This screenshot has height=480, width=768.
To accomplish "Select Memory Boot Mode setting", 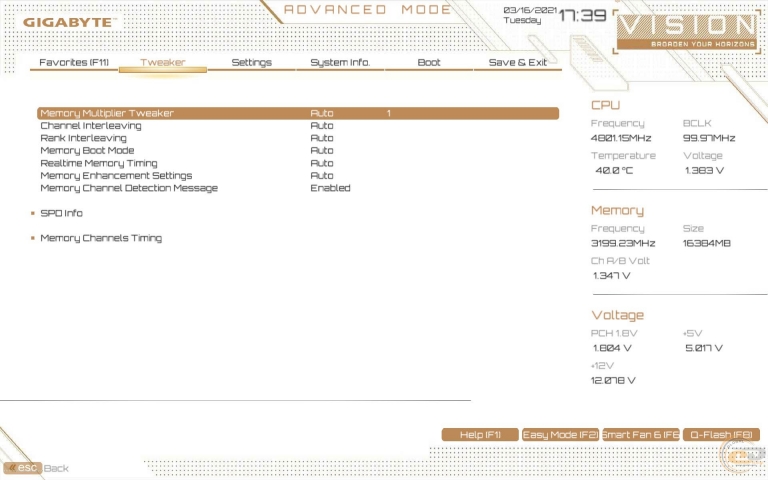I will pyautogui.click(x=87, y=150).
